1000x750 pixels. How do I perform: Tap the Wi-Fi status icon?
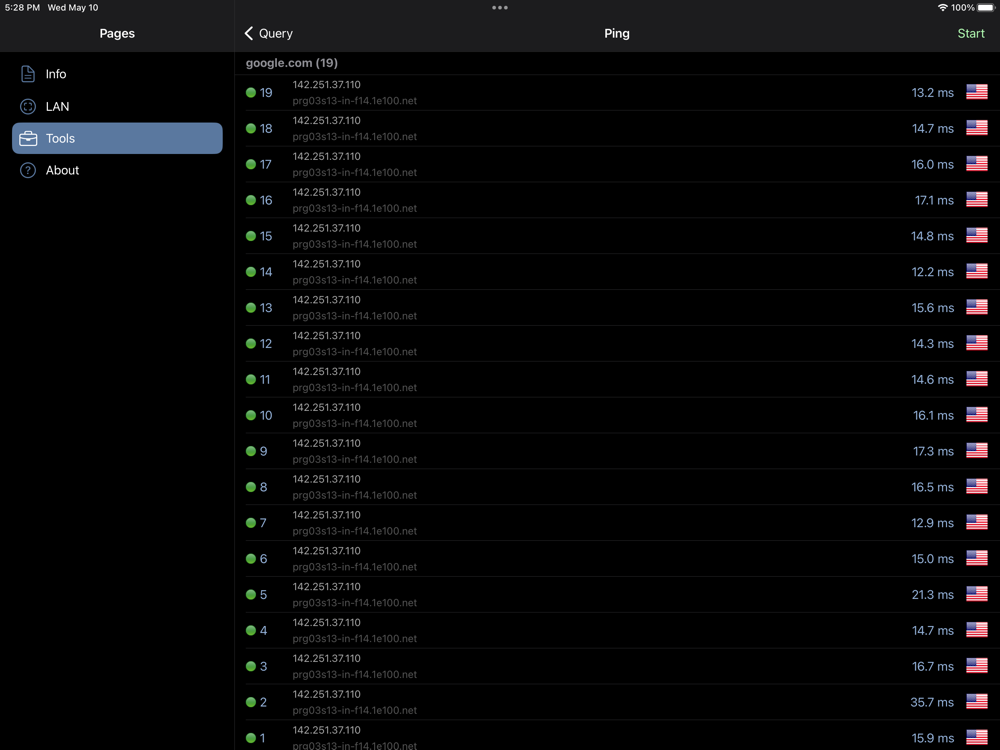pyautogui.click(x=942, y=8)
